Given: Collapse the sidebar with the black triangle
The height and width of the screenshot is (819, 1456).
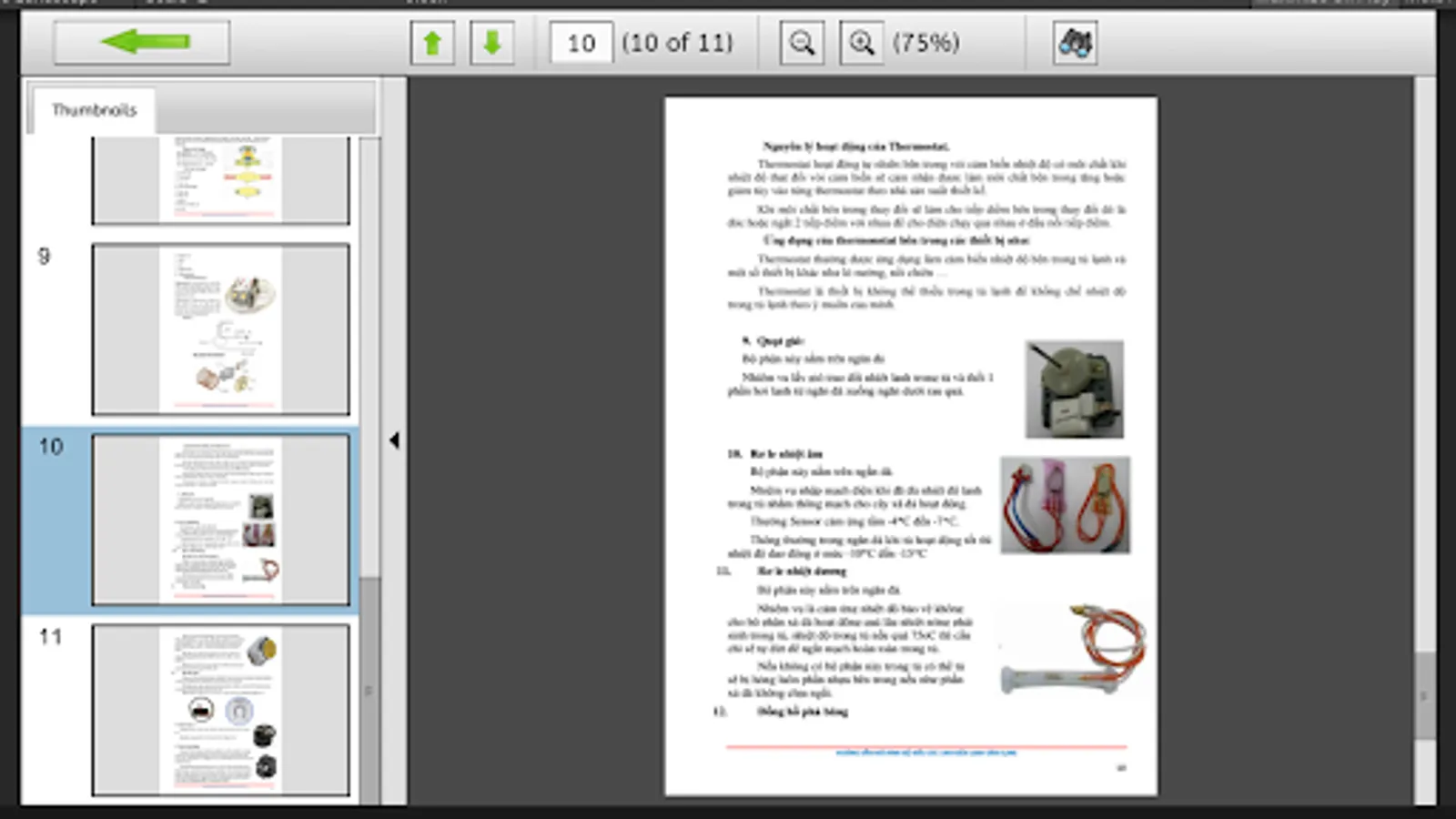Looking at the screenshot, I should 393,439.
